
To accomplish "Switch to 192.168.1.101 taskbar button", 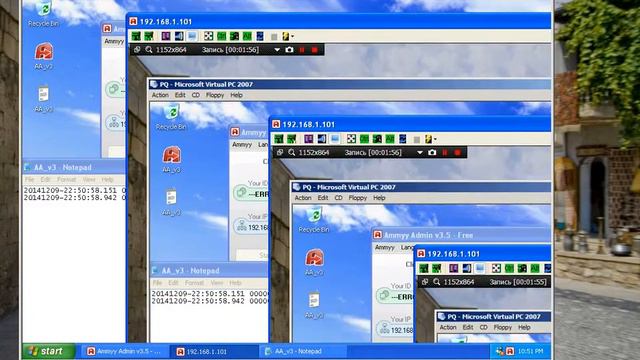I will (214, 351).
